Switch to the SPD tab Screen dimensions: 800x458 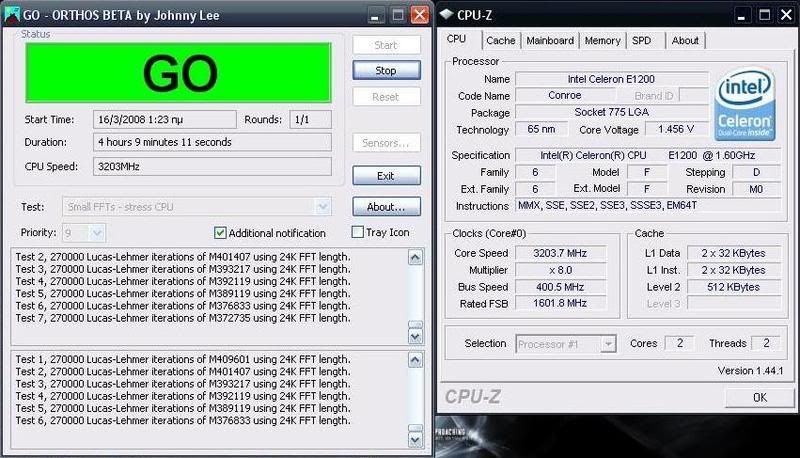641,40
